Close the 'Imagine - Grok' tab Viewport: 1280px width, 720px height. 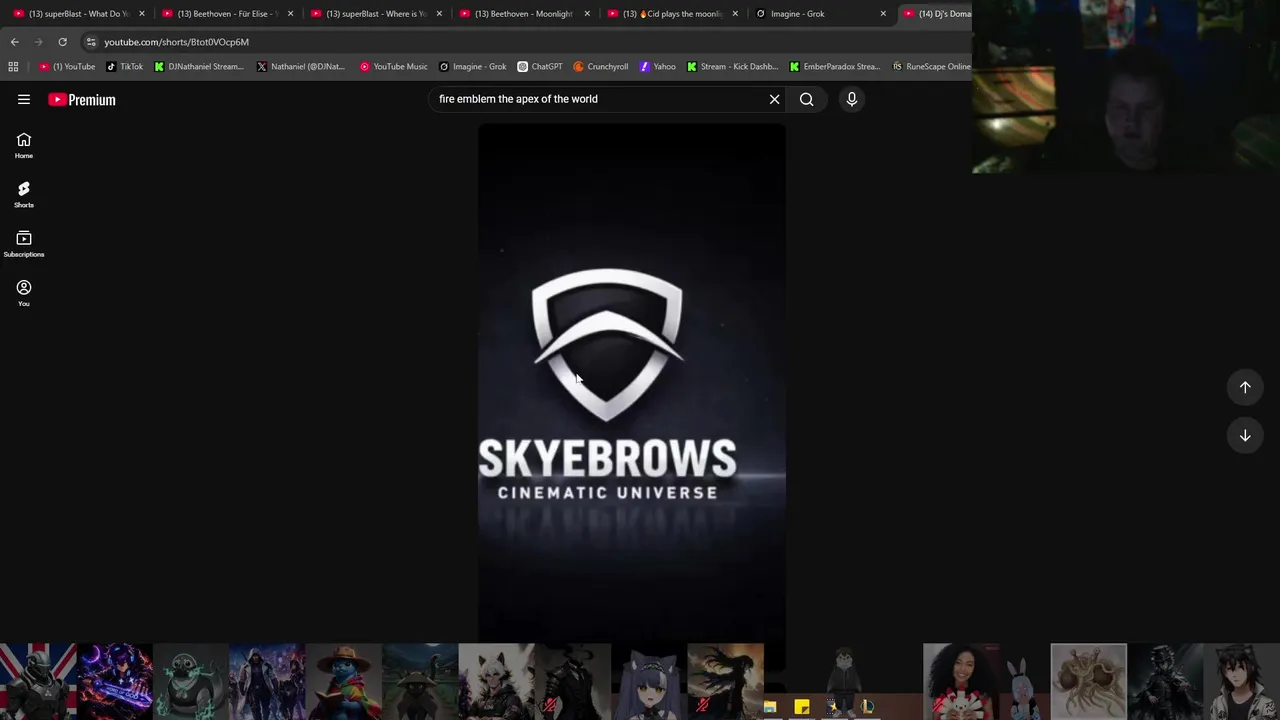click(883, 14)
